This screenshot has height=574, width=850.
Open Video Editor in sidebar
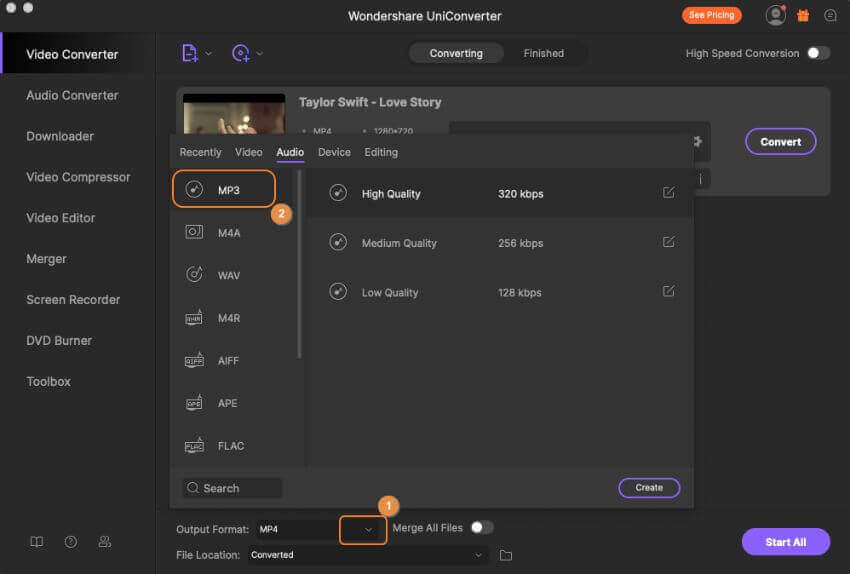[x=61, y=218]
